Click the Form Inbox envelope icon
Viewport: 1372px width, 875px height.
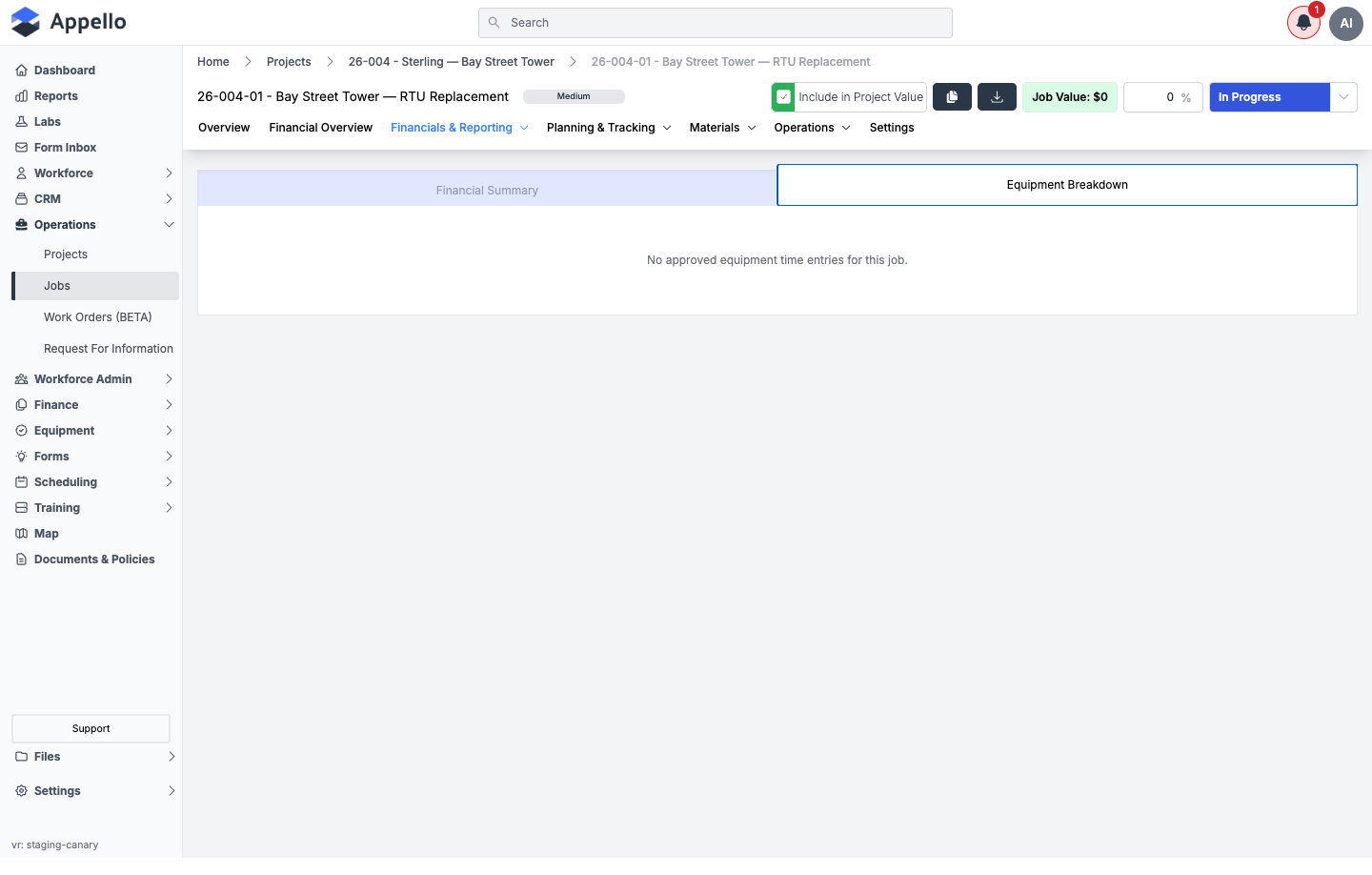[x=21, y=148]
